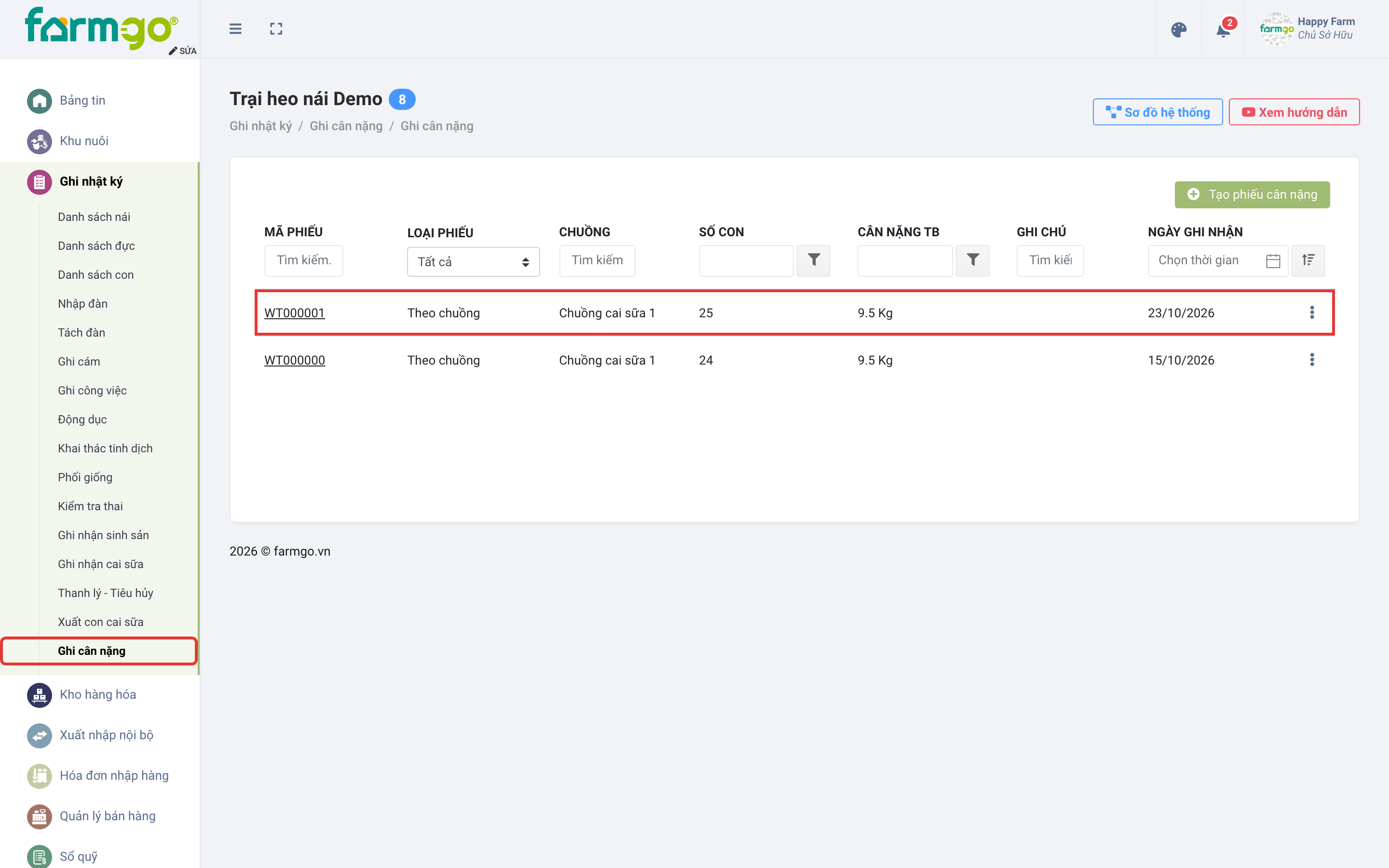
Task: Focus the Mã phiếu search field
Action: [x=304, y=260]
